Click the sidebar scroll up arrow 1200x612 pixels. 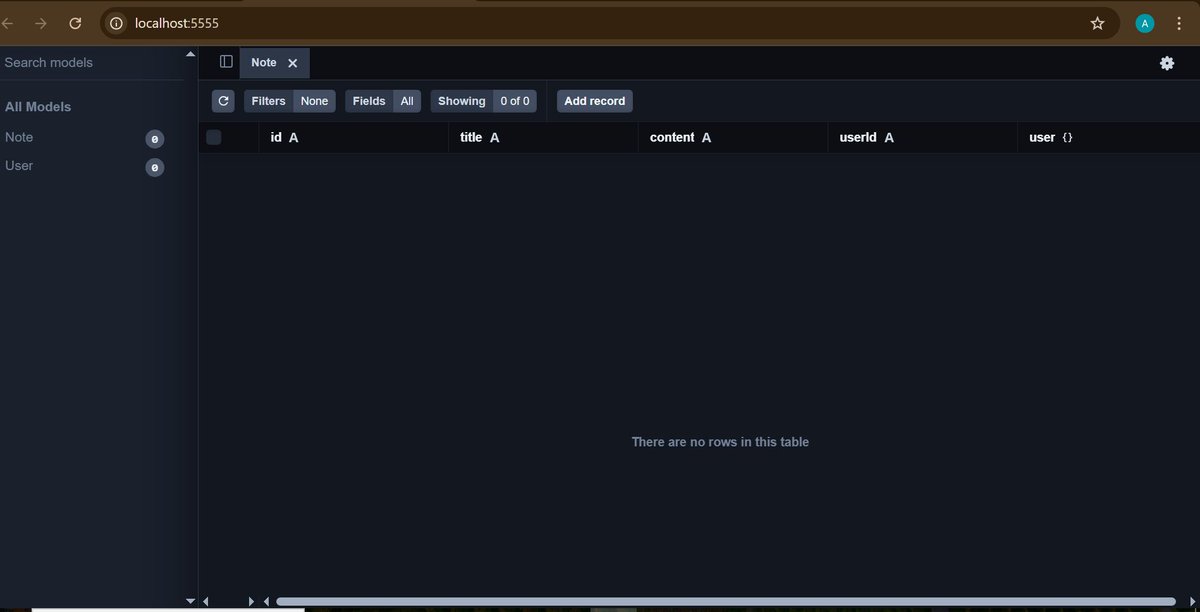pyautogui.click(x=190, y=54)
